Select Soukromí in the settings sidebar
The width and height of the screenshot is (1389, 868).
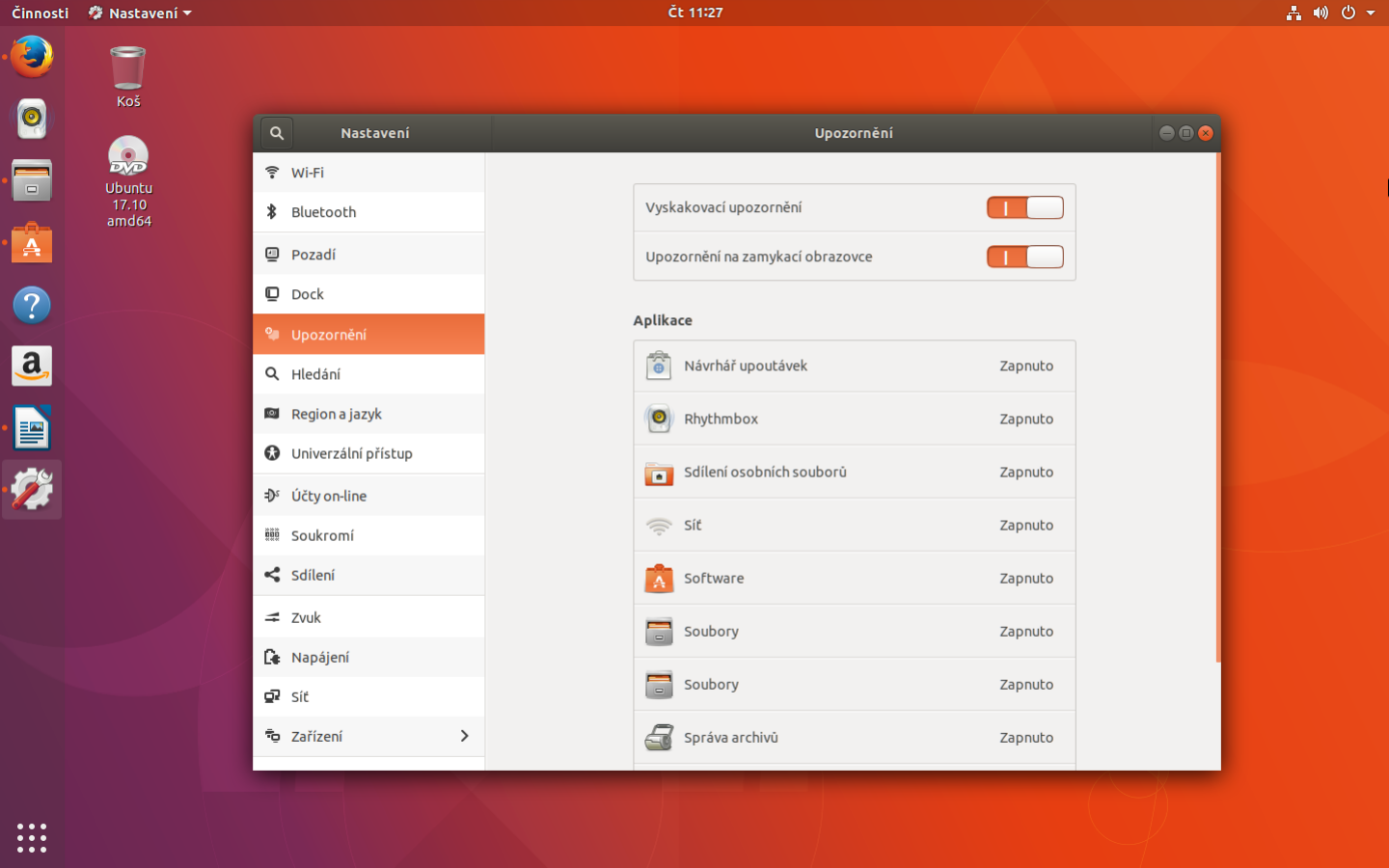323,535
